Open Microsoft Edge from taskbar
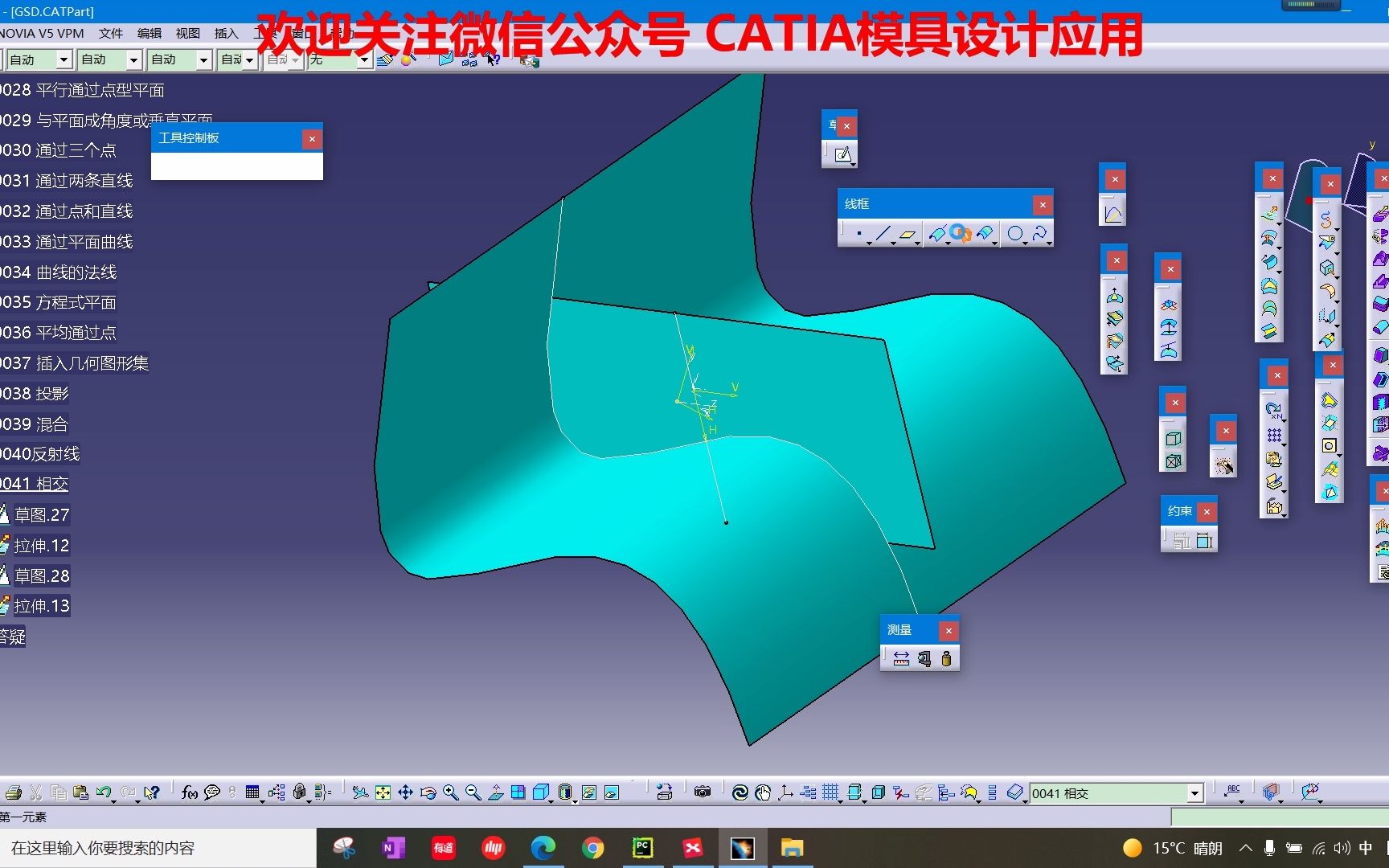Screen dimensions: 1389x868 pos(543,848)
